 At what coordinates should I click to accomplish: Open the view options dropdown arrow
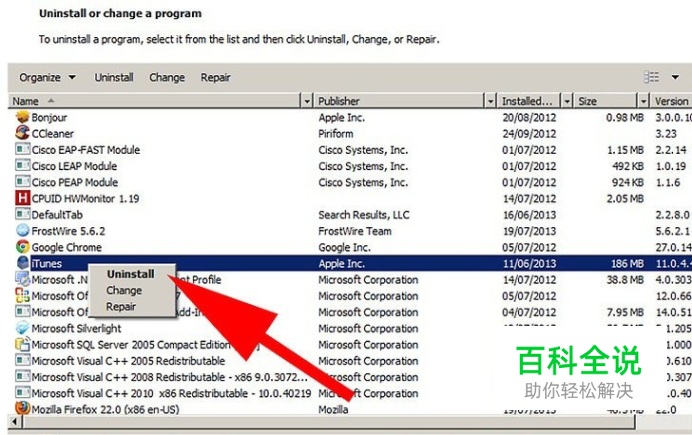tap(675, 77)
